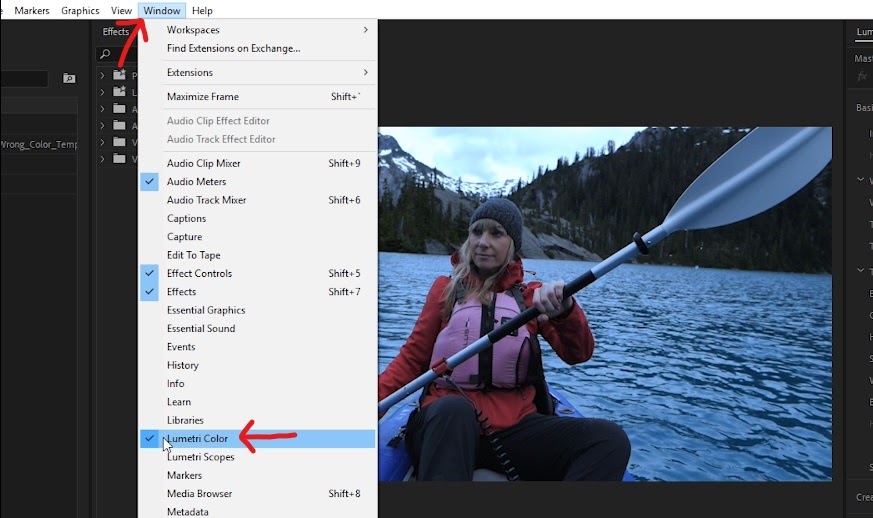Switch to the Effects panel tab
This screenshot has height=518, width=873.
point(116,32)
